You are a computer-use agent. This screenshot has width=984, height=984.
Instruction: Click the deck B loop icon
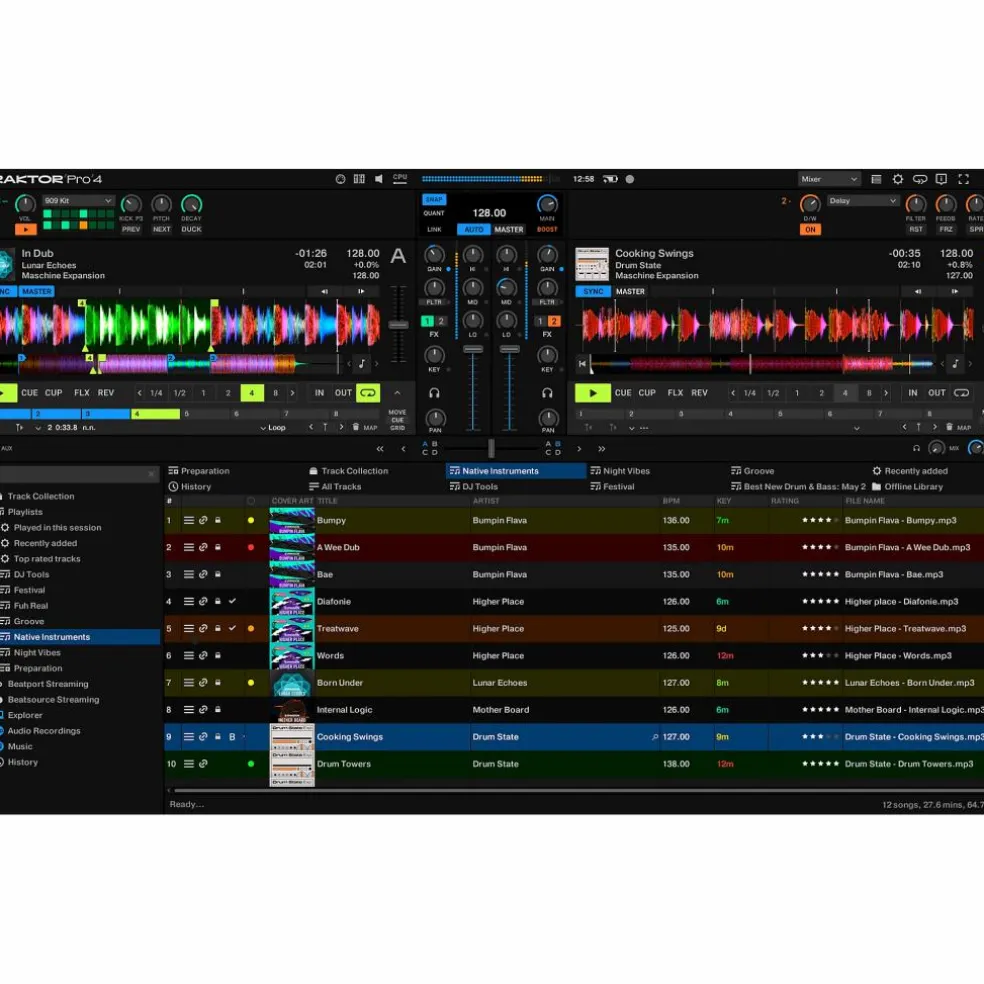[961, 393]
